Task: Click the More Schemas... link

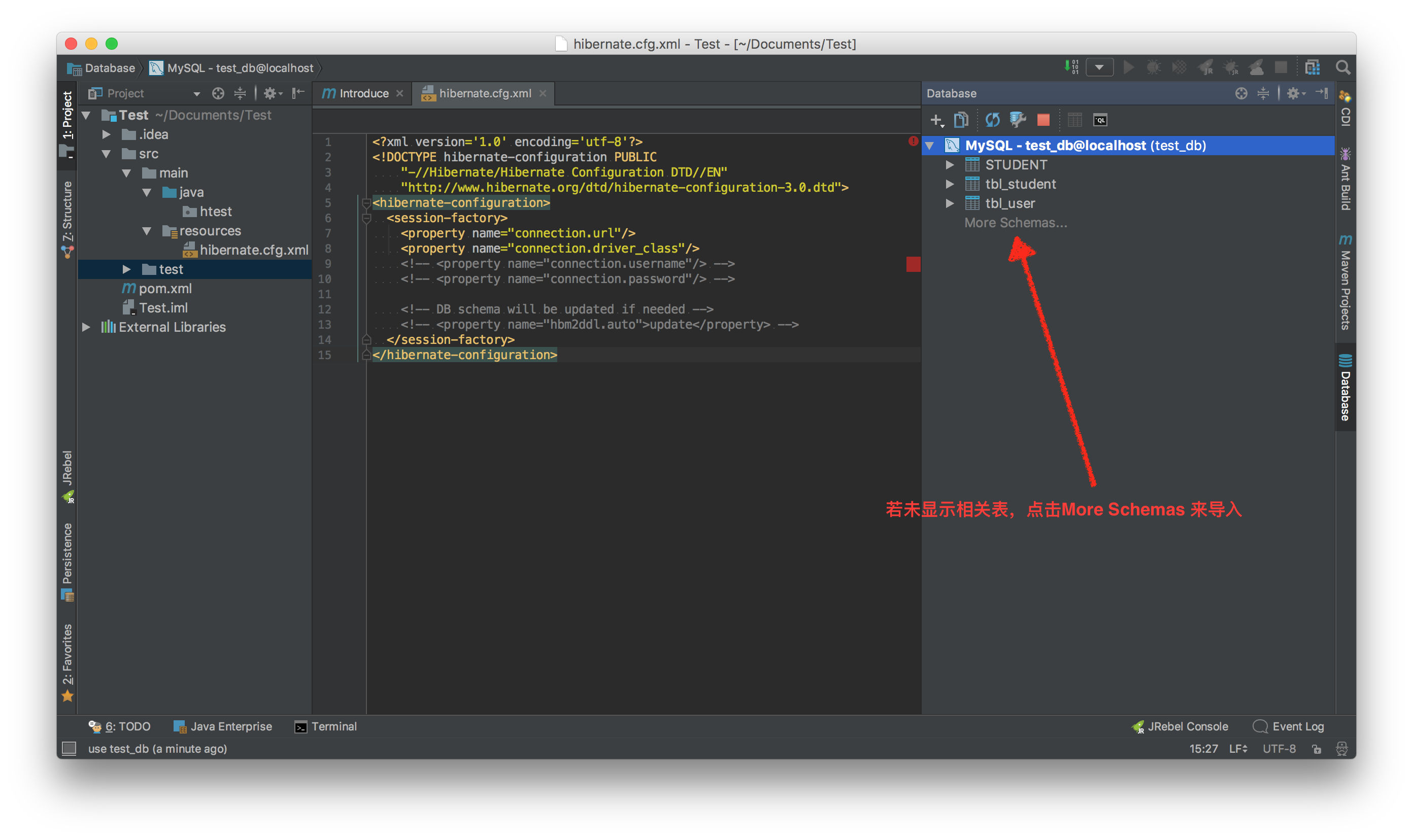Action: point(1016,223)
